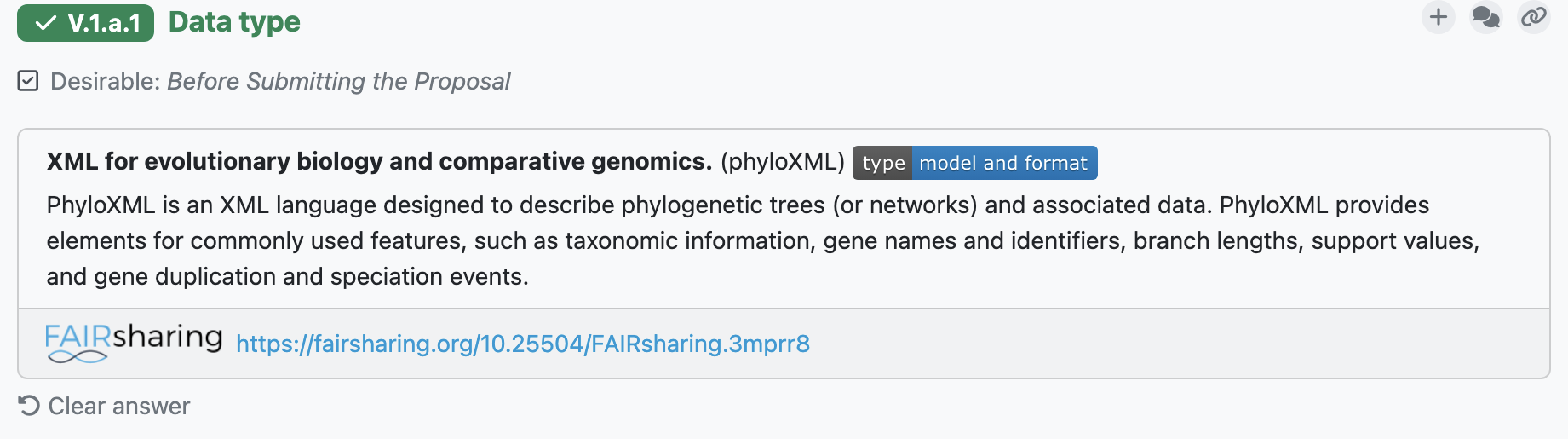Click the blue model and format tag
Viewport: 1568px width, 439px height.
click(1004, 163)
